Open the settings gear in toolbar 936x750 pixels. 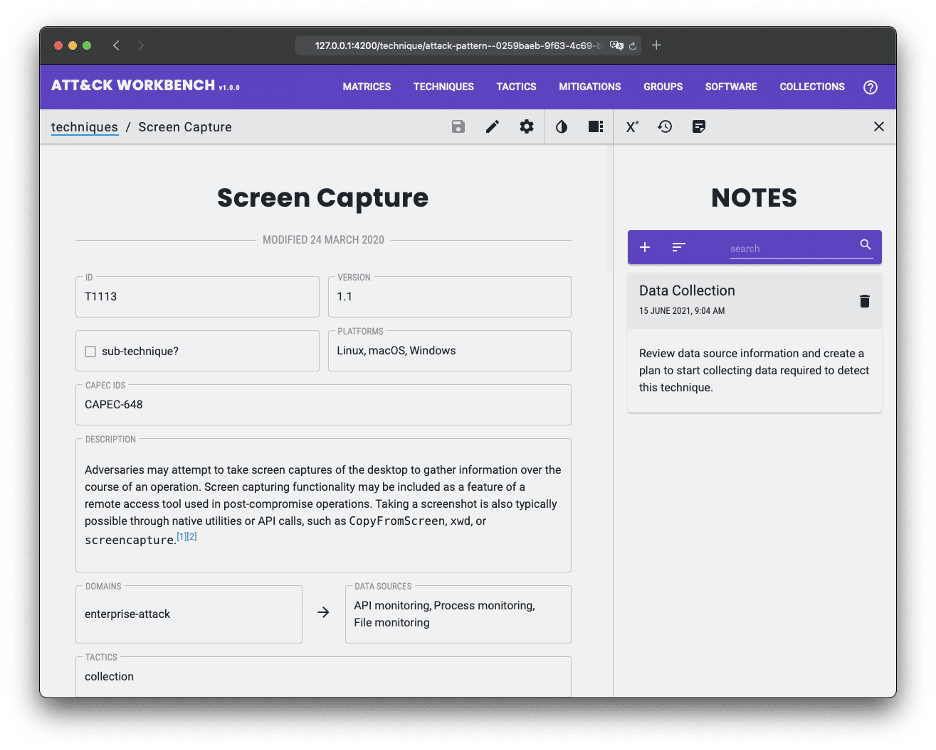pyautogui.click(x=526, y=127)
